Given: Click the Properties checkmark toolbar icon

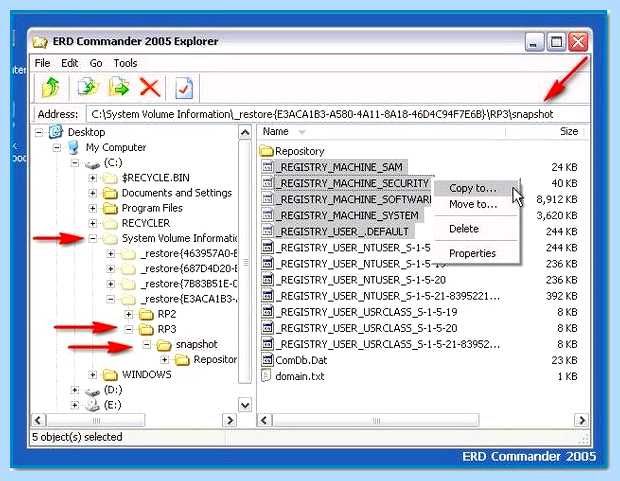Looking at the screenshot, I should tap(184, 88).
